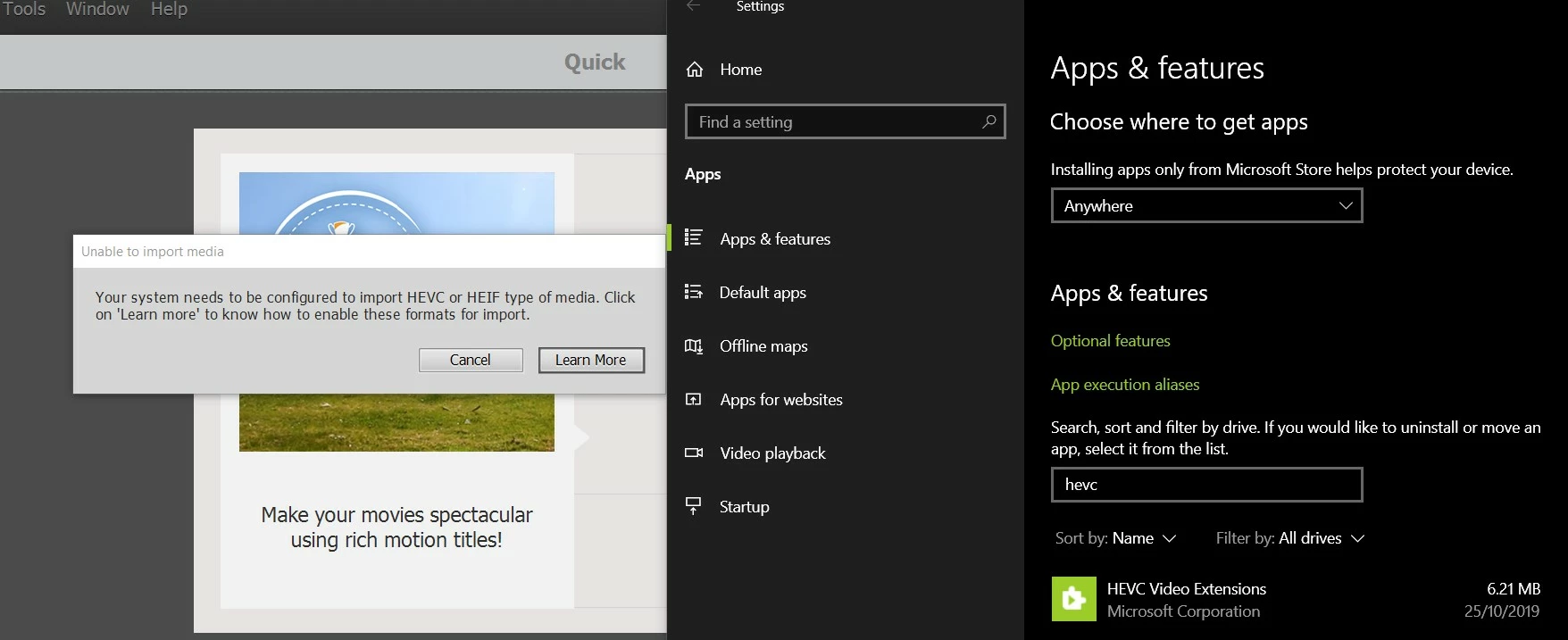Click Cancel in the import dialog

click(x=471, y=360)
